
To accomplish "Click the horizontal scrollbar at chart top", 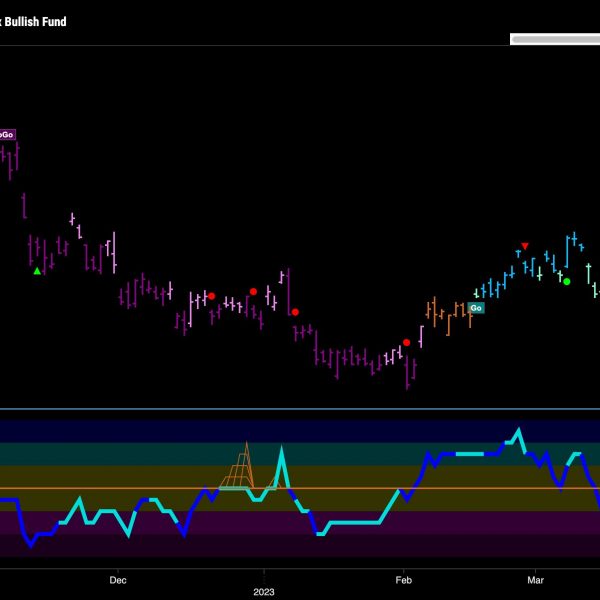I will point(555,39).
